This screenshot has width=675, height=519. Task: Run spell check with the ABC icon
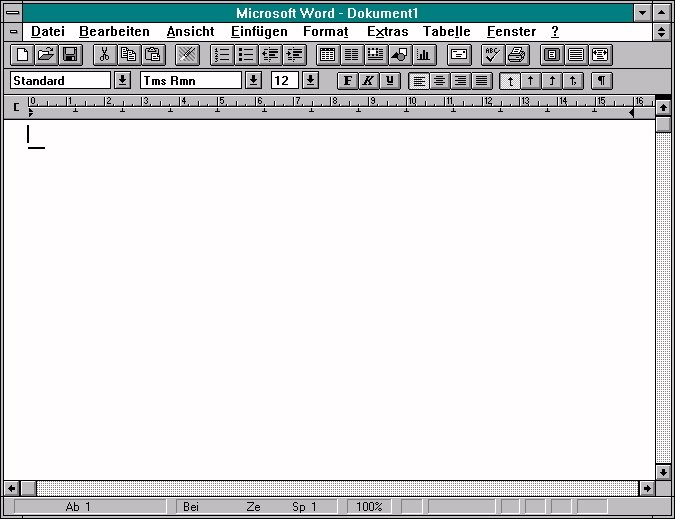[492, 55]
